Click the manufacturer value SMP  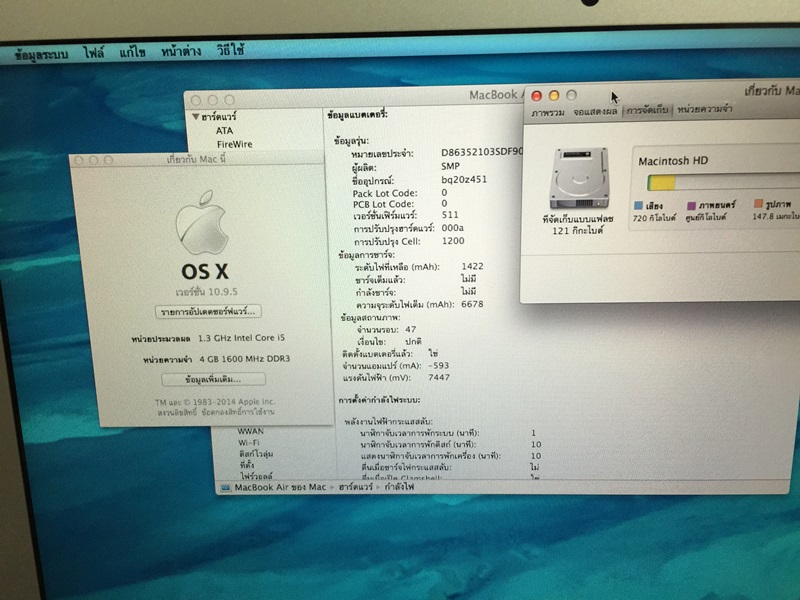[x=451, y=166]
